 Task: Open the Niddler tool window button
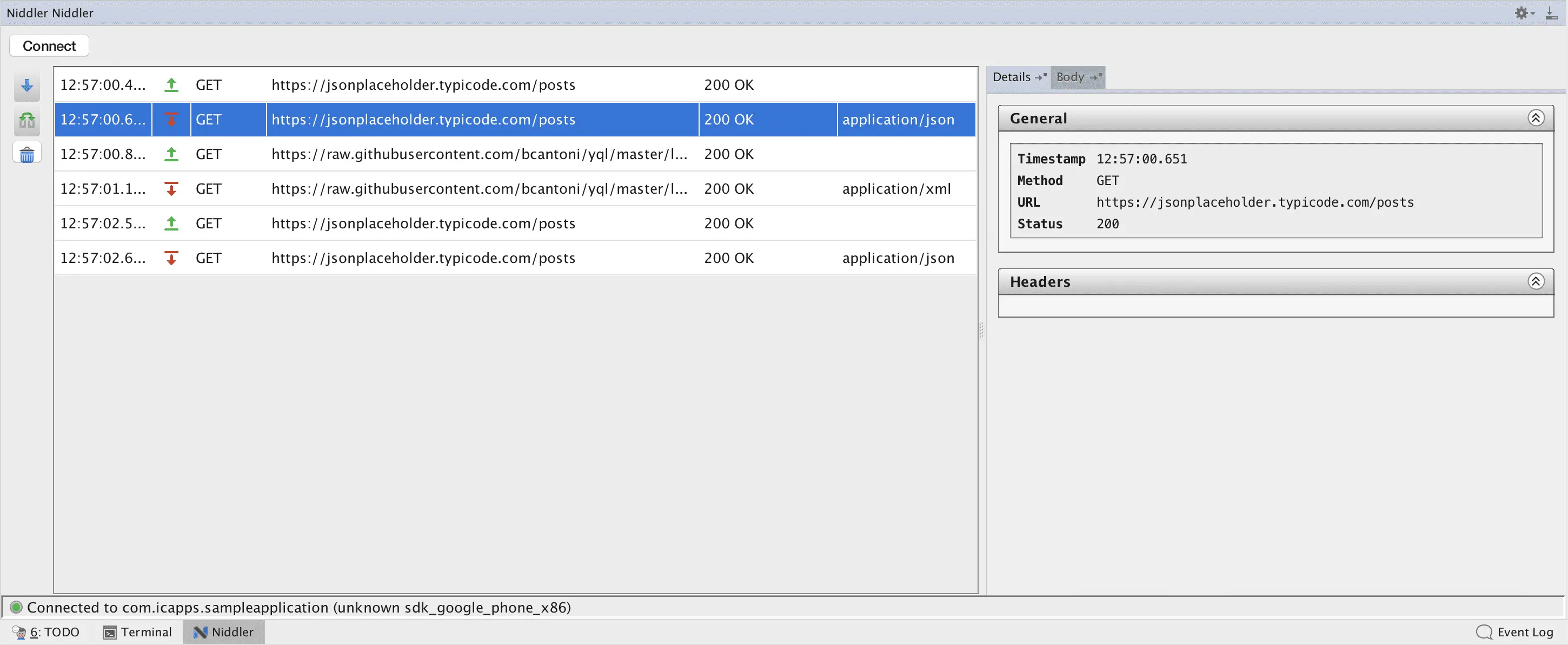click(x=223, y=631)
